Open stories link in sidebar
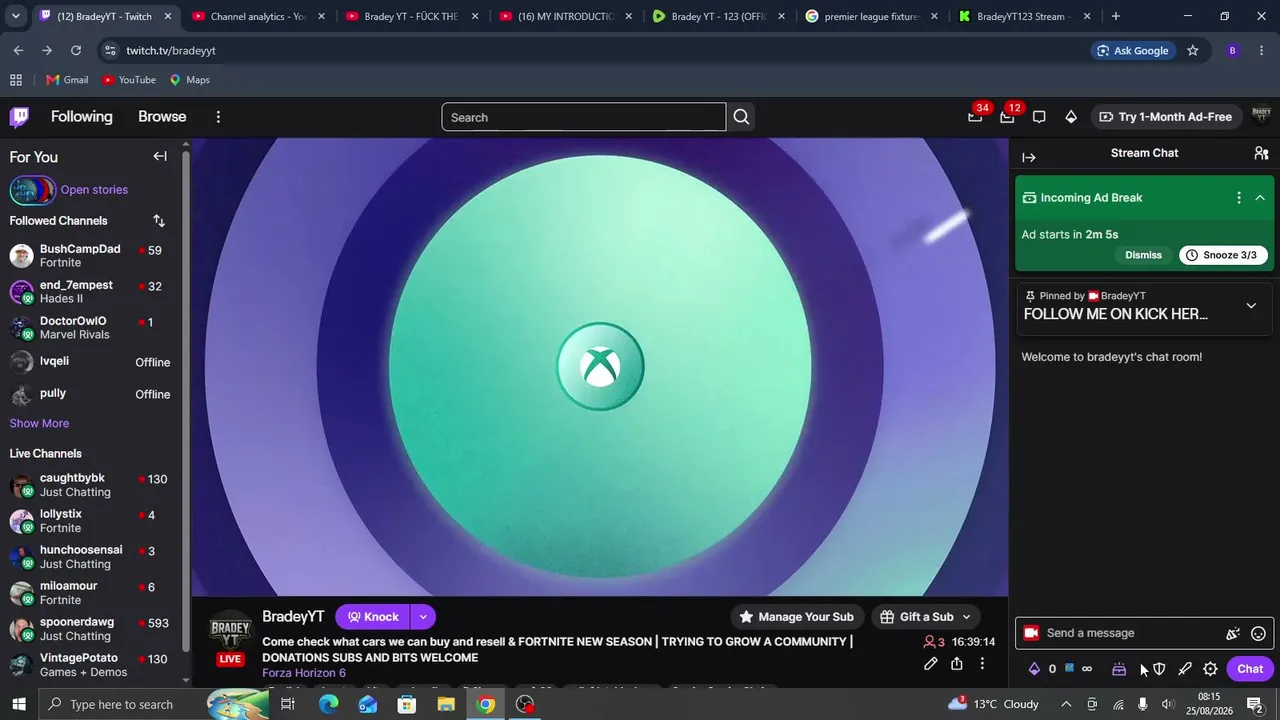The width and height of the screenshot is (1280, 720). pos(94,190)
